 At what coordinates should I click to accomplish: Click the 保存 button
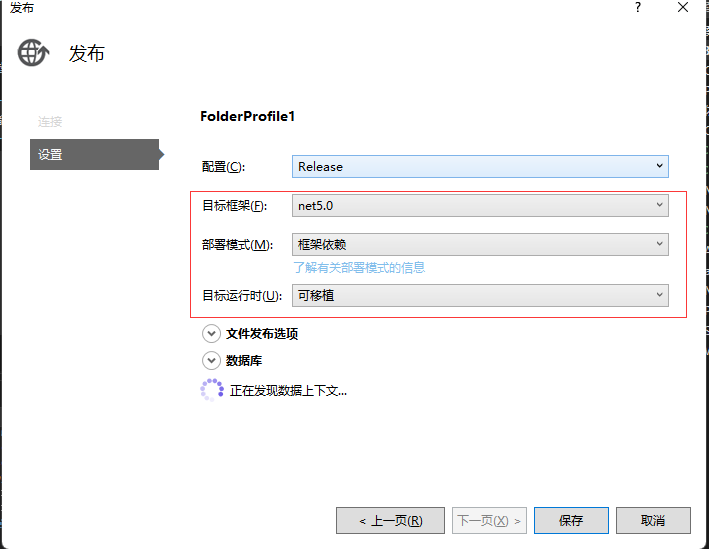point(571,521)
